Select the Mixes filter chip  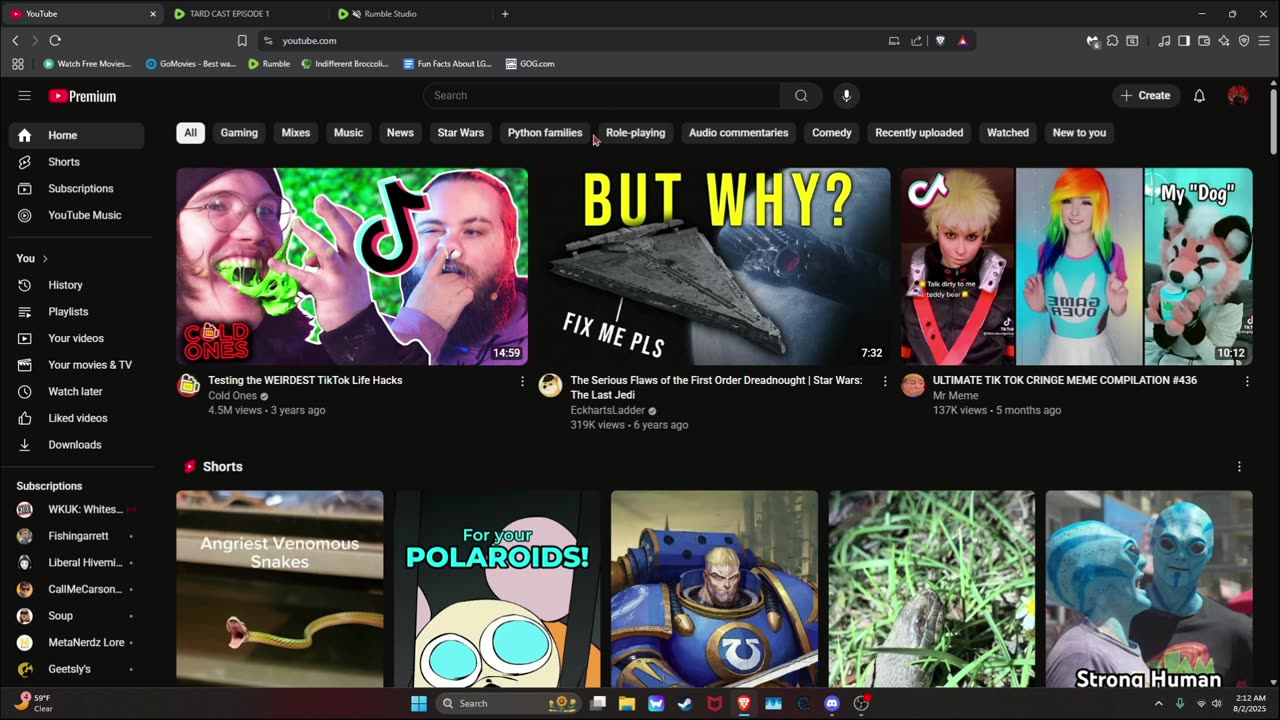tap(296, 133)
